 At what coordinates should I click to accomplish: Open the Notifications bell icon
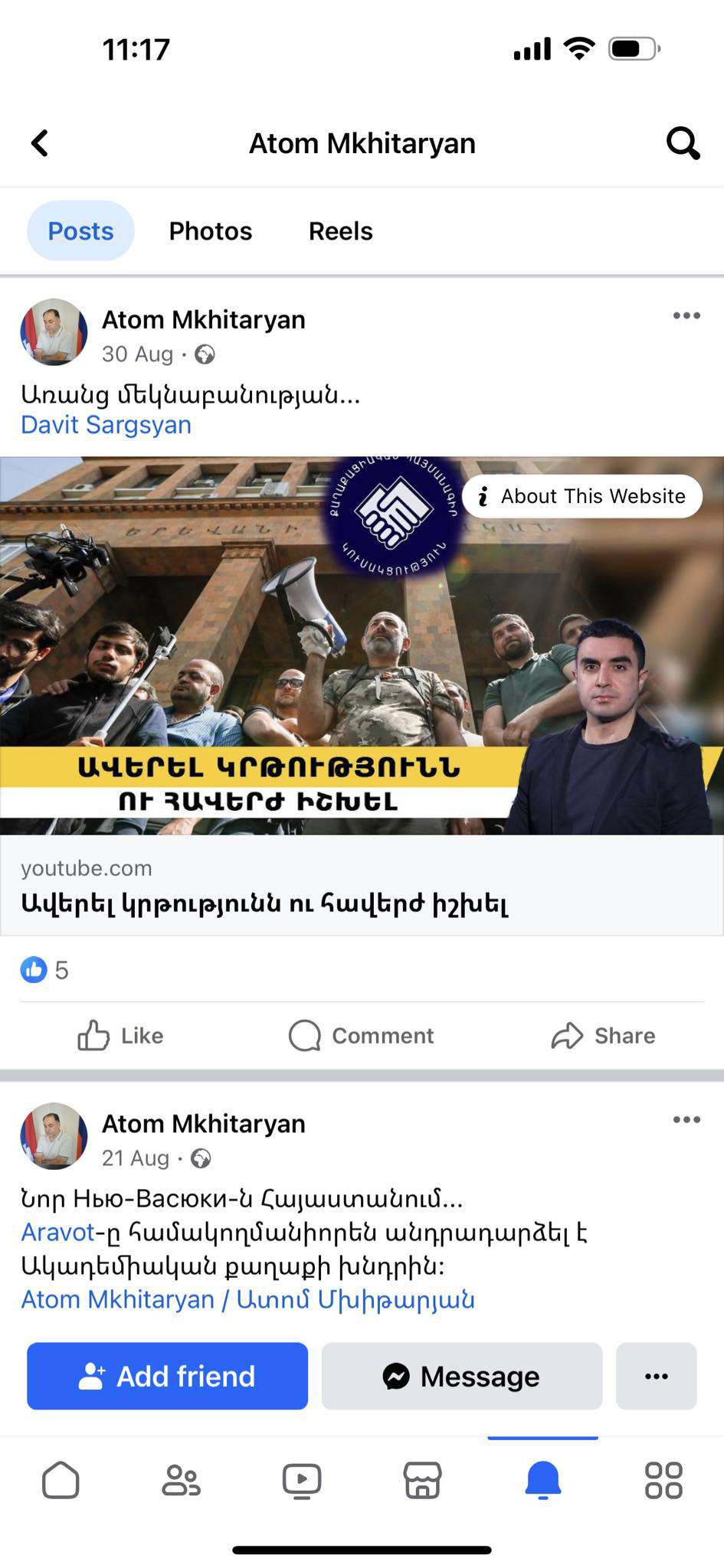pyautogui.click(x=543, y=1480)
